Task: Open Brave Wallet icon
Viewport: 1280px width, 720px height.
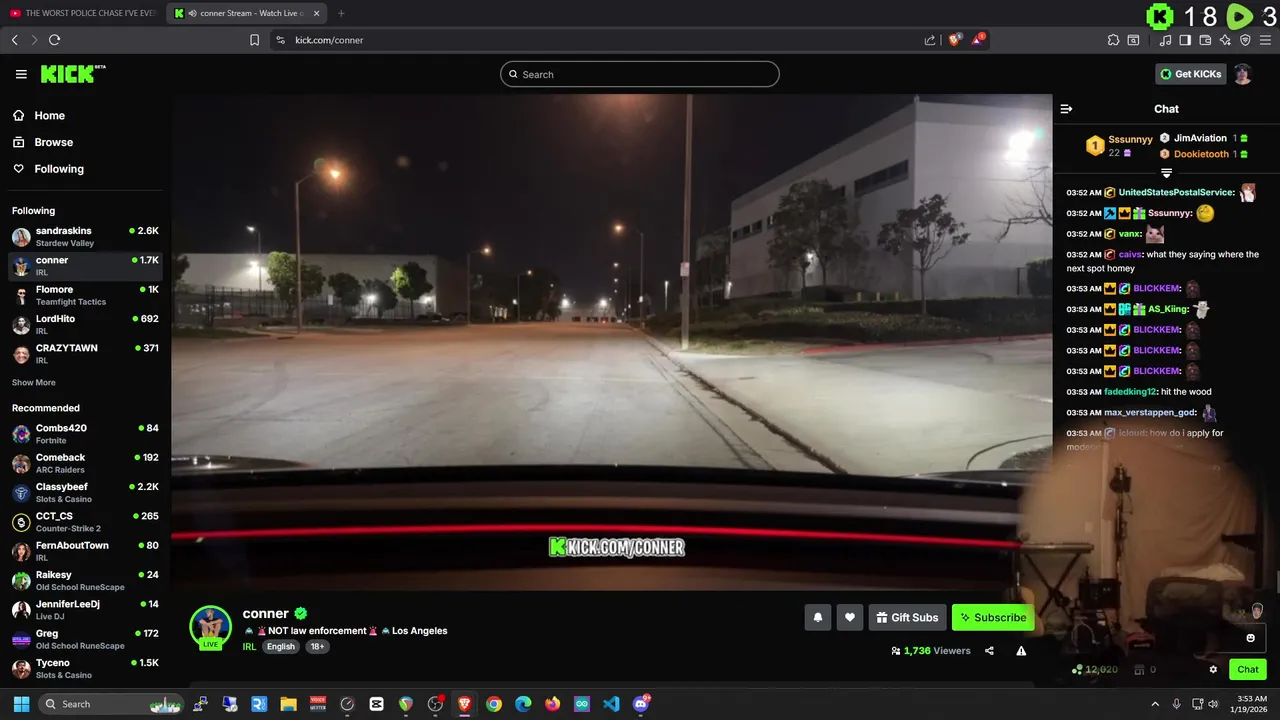Action: tap(1205, 40)
